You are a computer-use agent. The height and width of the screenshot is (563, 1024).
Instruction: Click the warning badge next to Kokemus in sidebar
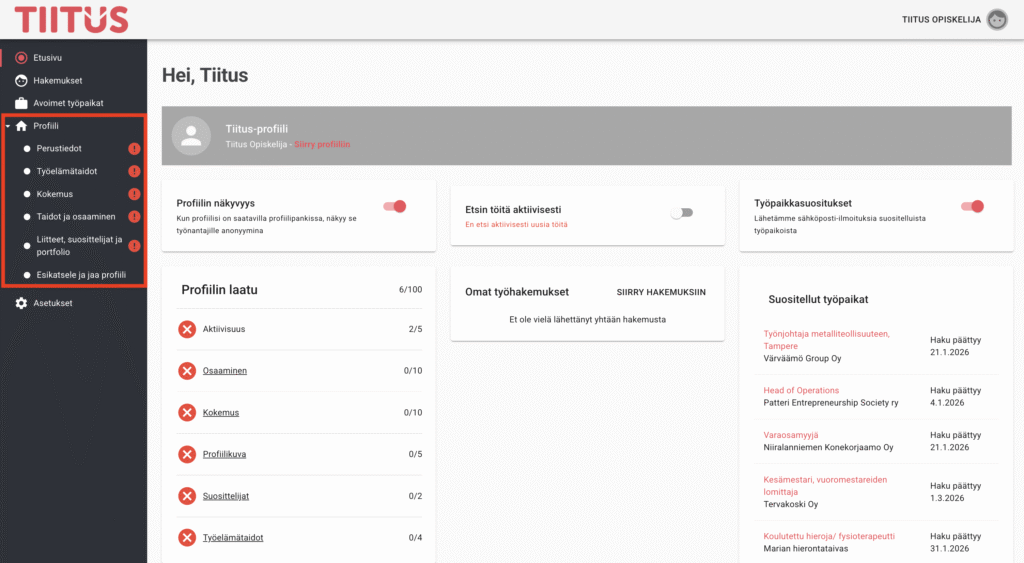click(x=134, y=194)
